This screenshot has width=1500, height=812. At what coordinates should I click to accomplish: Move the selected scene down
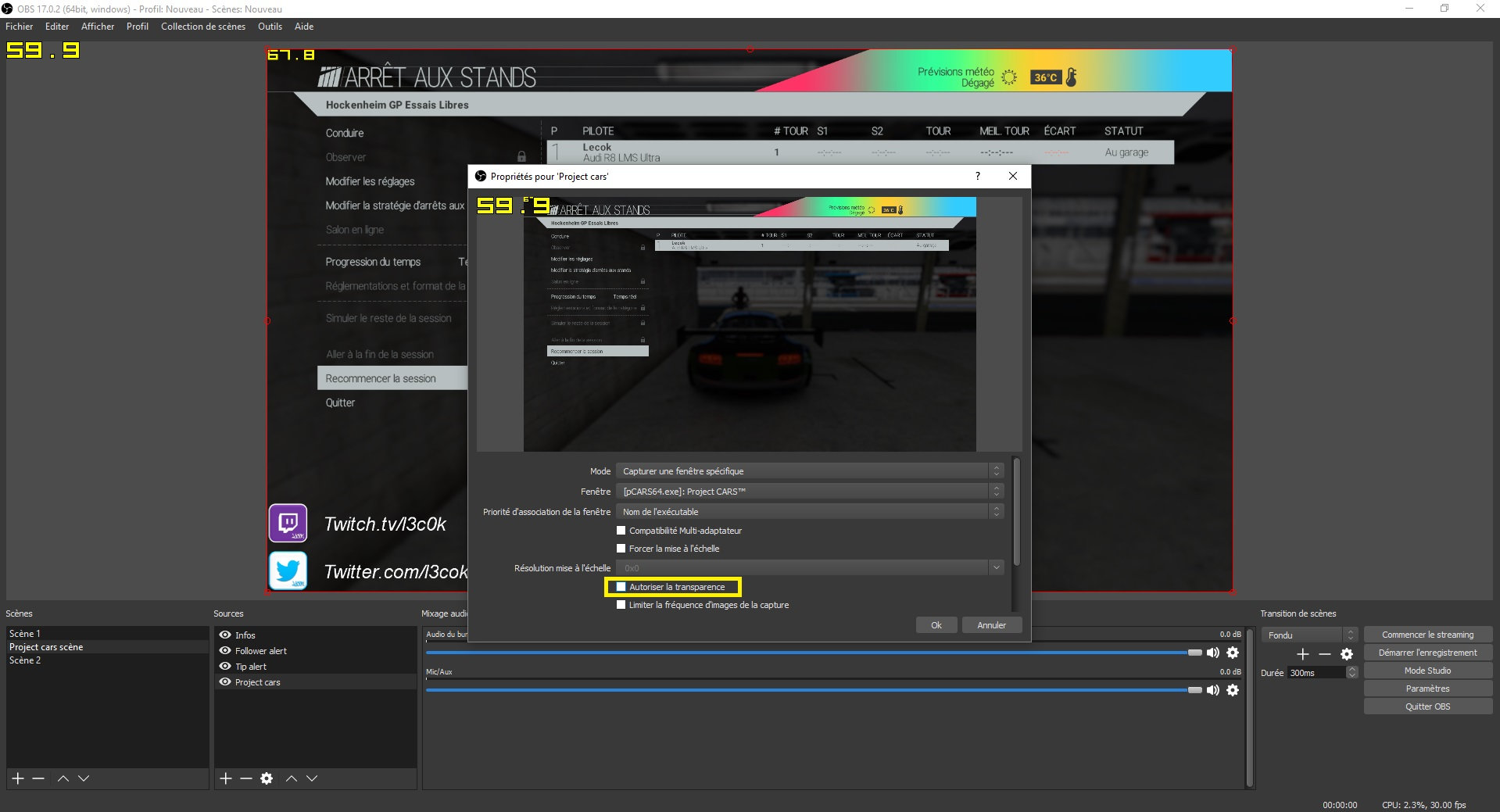coord(84,778)
